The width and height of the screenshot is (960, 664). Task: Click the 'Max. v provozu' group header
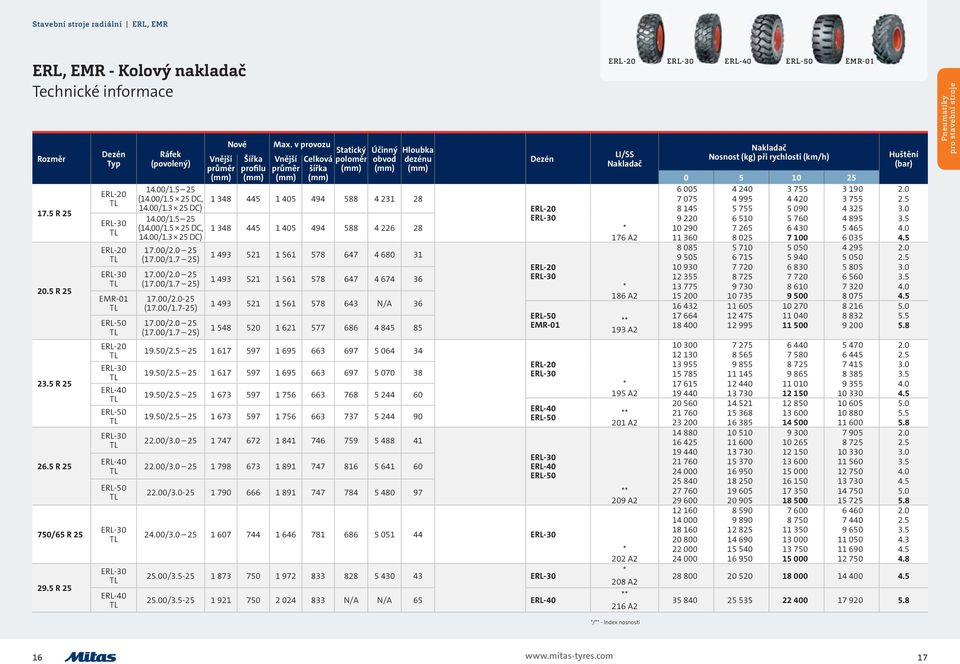[x=302, y=144]
